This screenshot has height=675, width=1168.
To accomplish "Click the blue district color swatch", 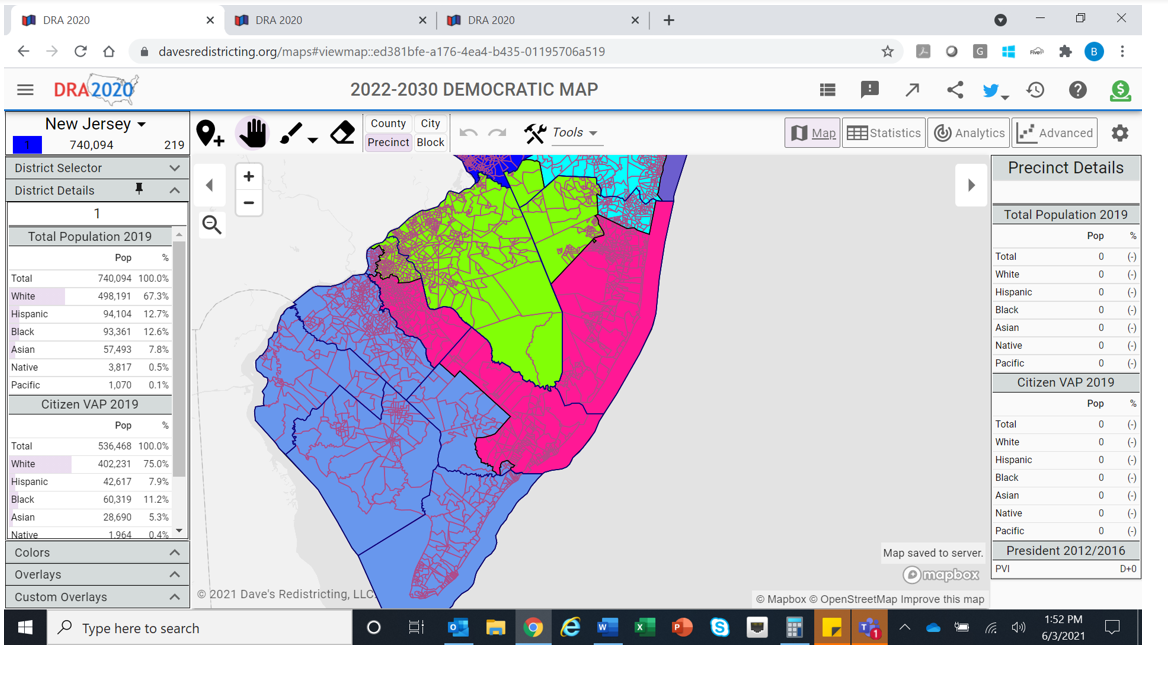I will click(x=27, y=145).
